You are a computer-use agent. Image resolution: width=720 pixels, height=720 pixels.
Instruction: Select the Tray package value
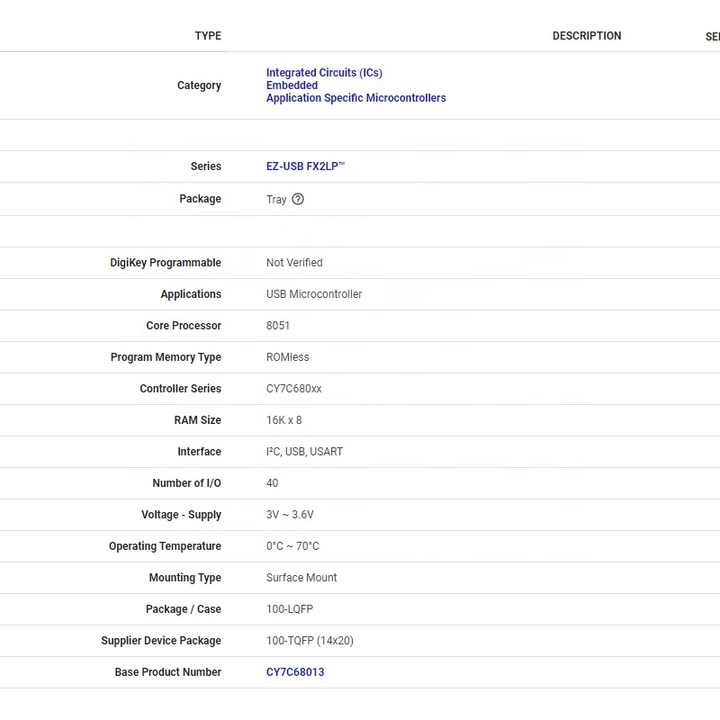pyautogui.click(x=276, y=199)
